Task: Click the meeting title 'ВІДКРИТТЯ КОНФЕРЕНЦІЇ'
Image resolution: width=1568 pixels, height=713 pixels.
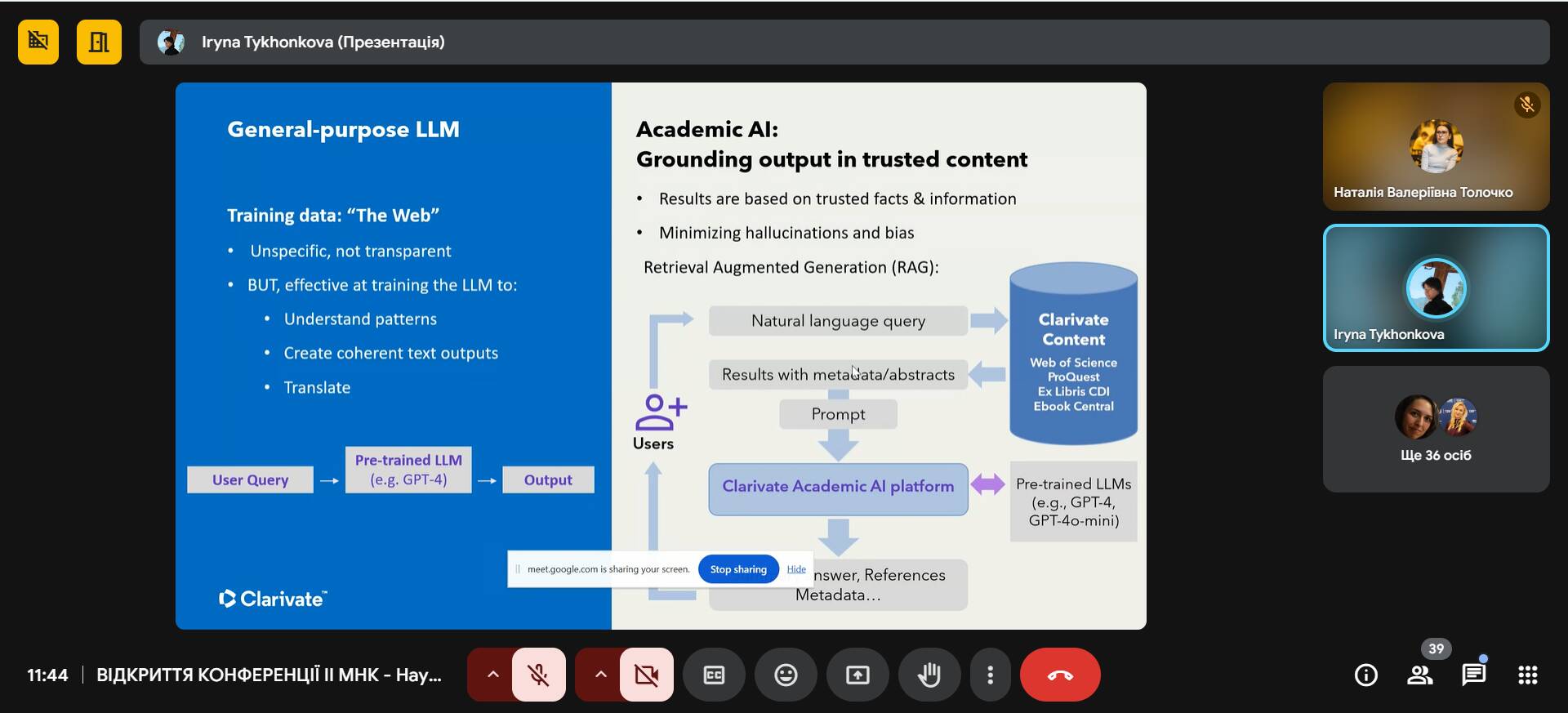Action: tap(269, 675)
